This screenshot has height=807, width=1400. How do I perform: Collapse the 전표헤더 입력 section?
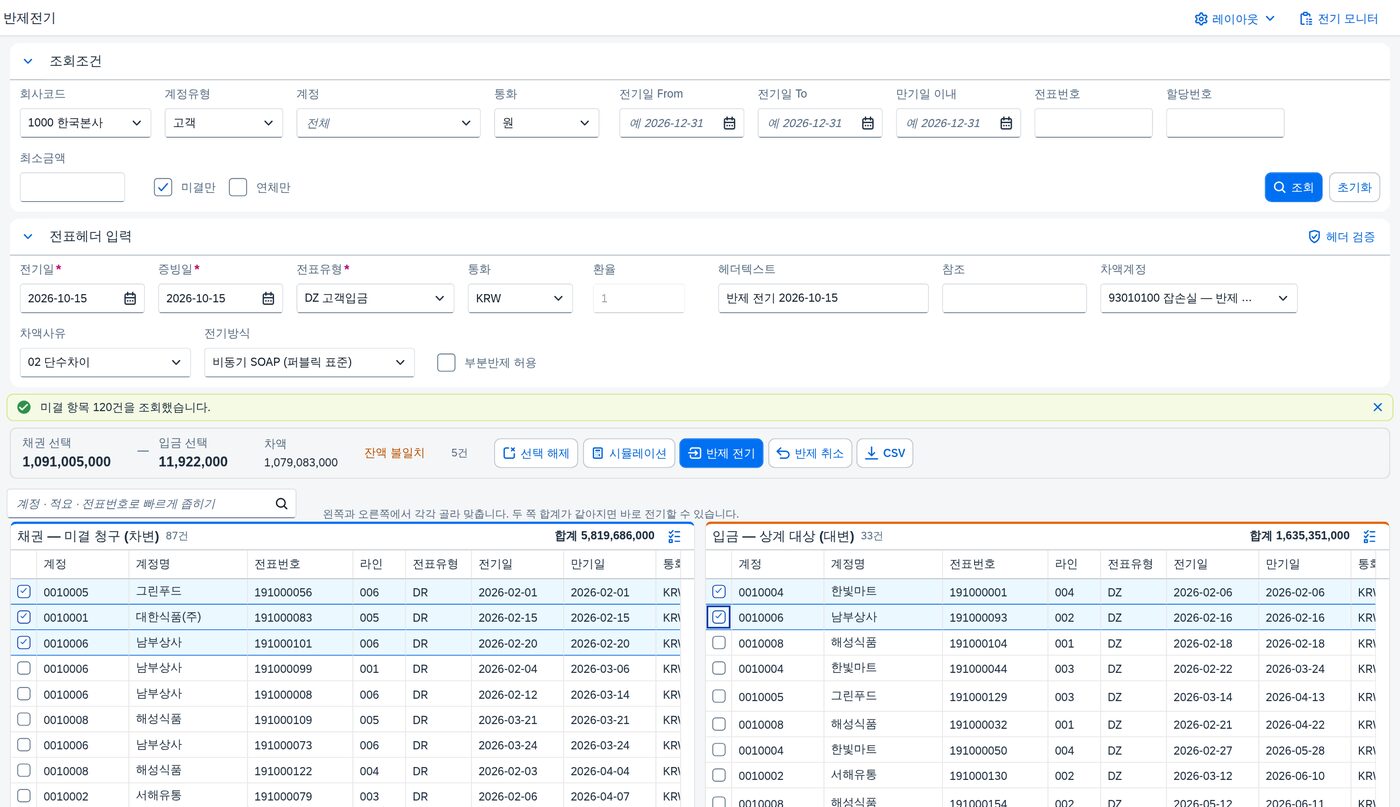coord(28,237)
